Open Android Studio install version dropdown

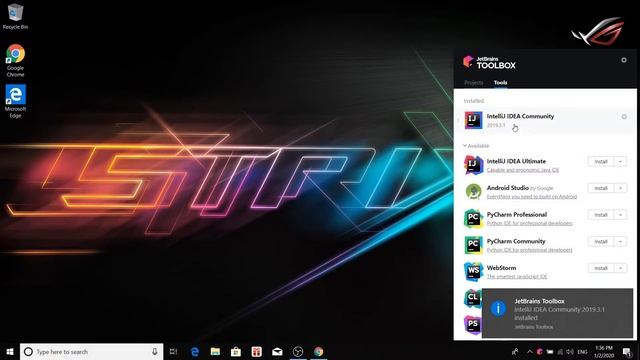pyautogui.click(x=620, y=188)
